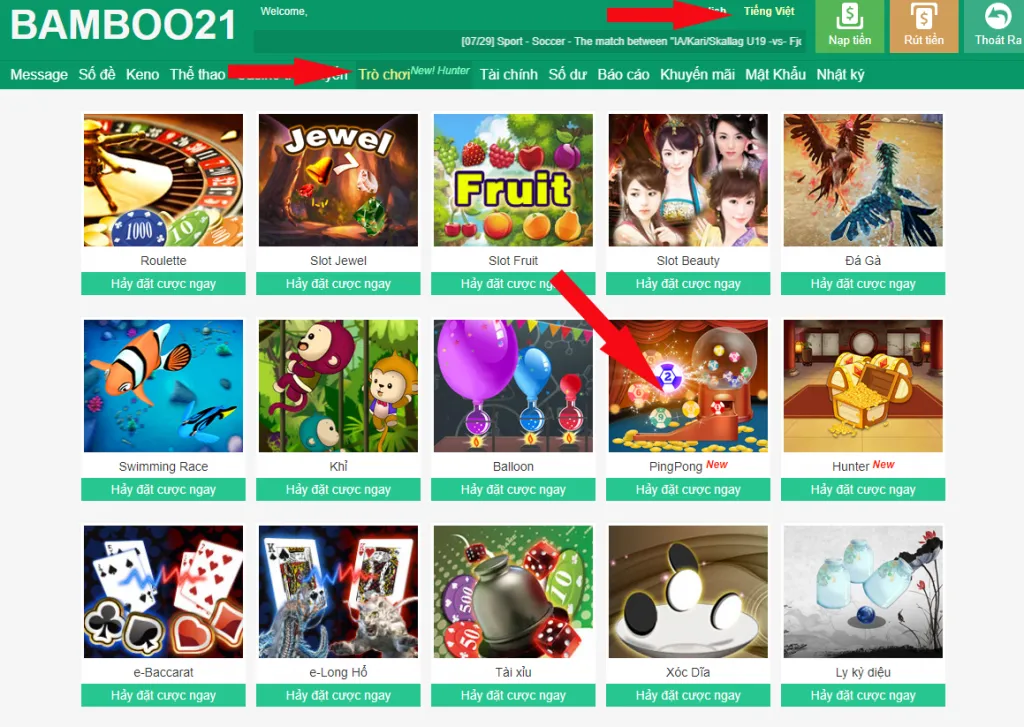Click the BAMBOO21 logo

click(123, 25)
